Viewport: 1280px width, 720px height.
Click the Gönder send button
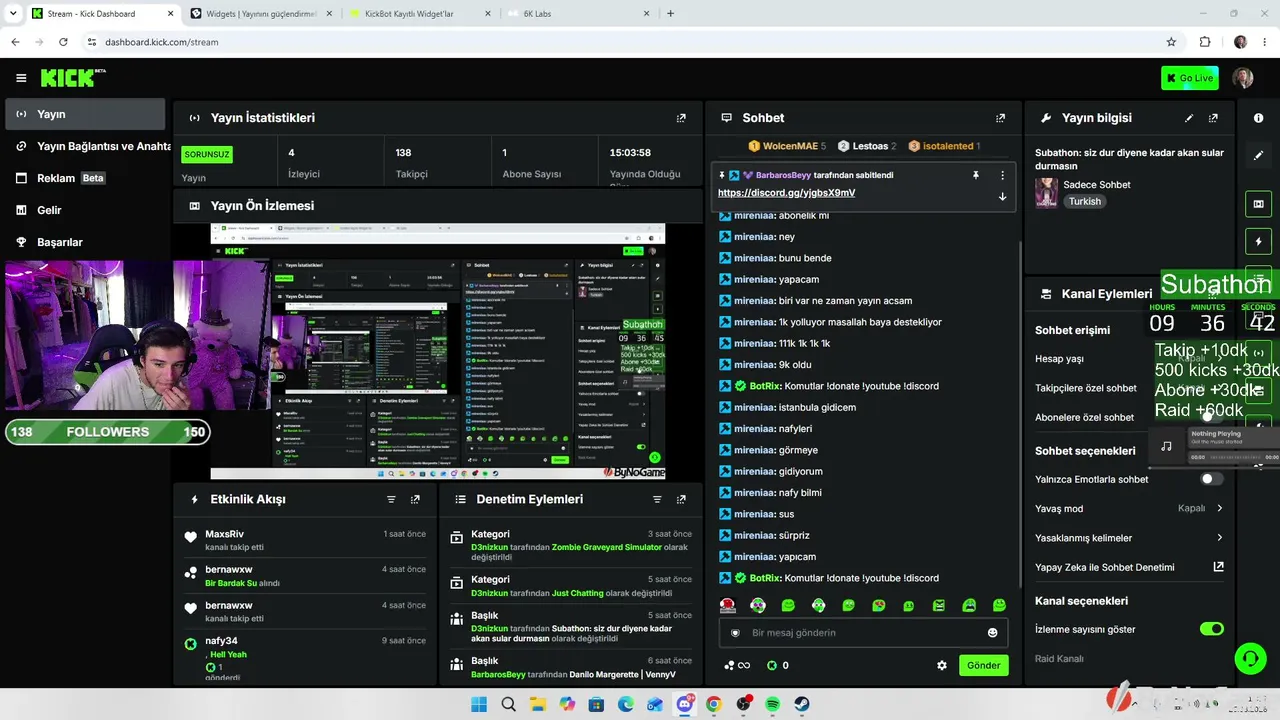tap(983, 665)
